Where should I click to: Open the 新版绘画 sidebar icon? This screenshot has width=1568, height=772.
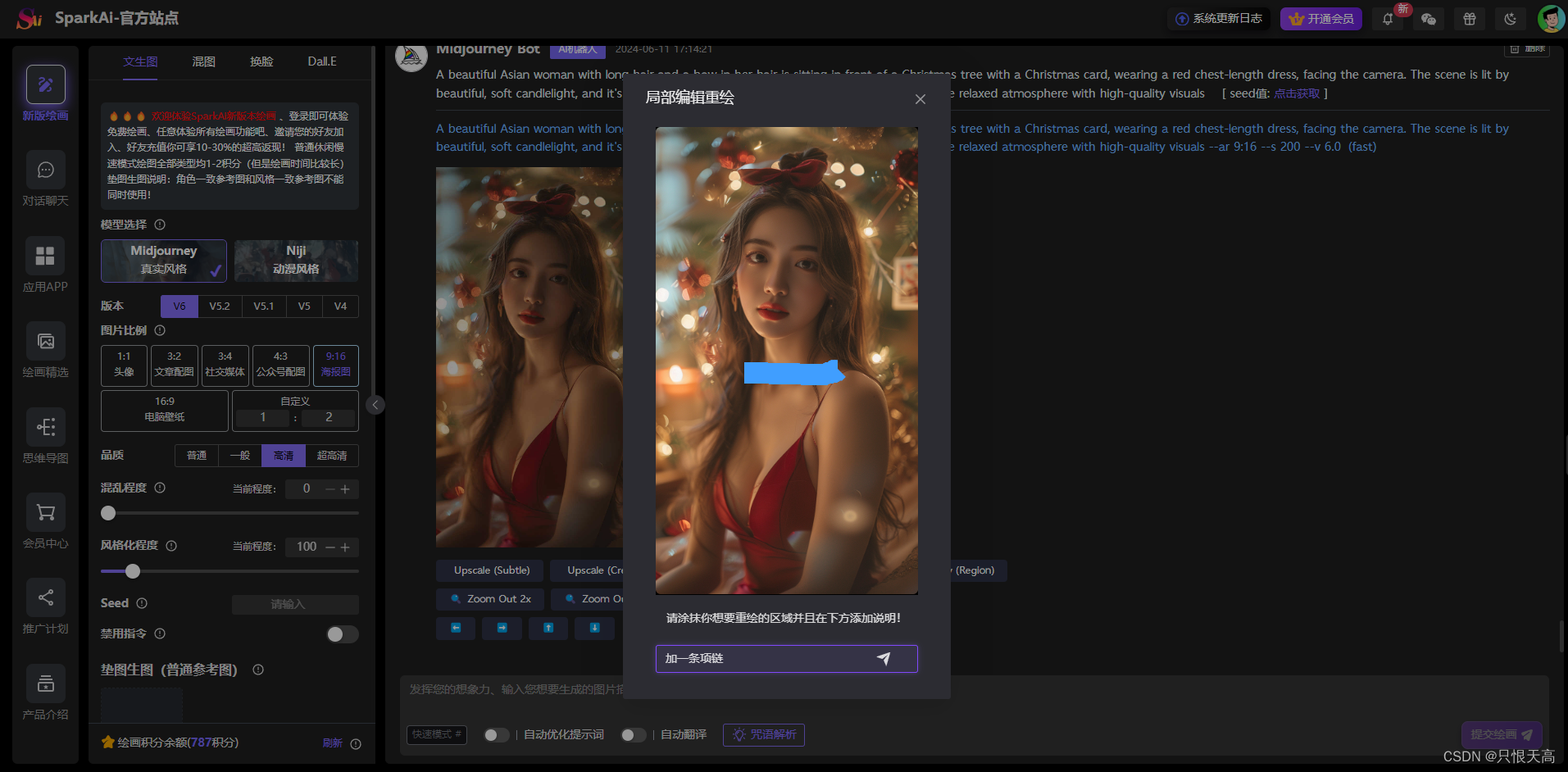46,84
